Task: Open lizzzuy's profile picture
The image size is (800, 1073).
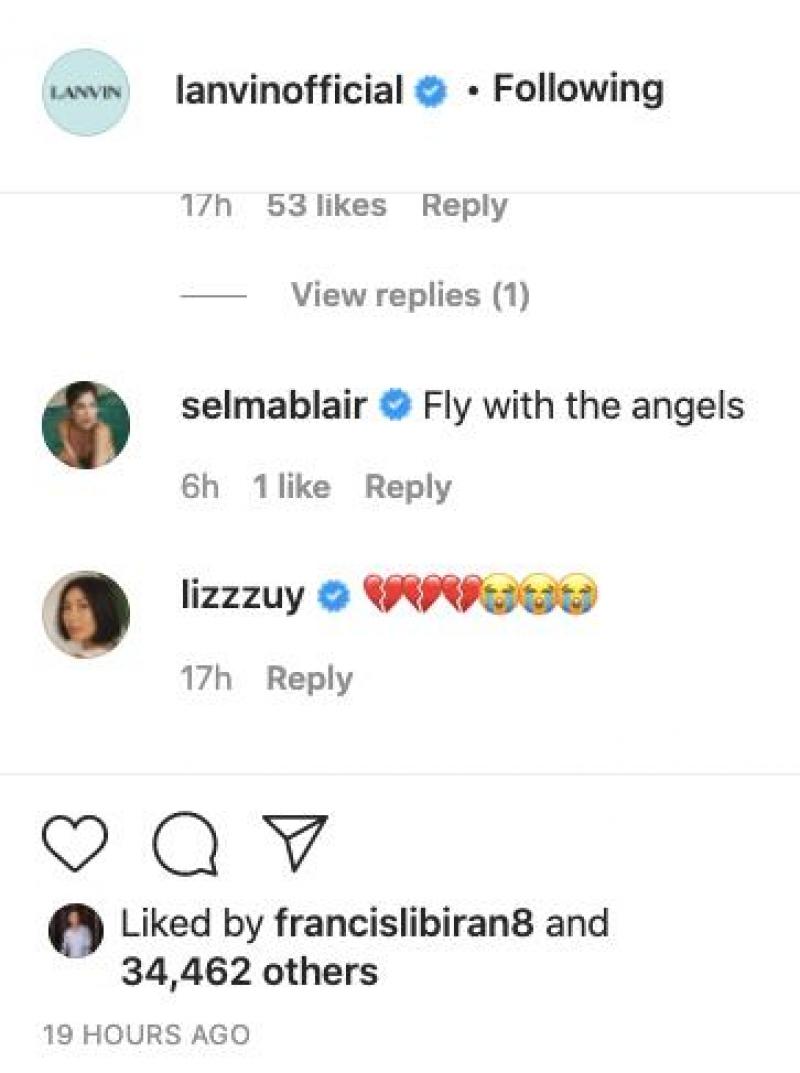Action: click(86, 615)
